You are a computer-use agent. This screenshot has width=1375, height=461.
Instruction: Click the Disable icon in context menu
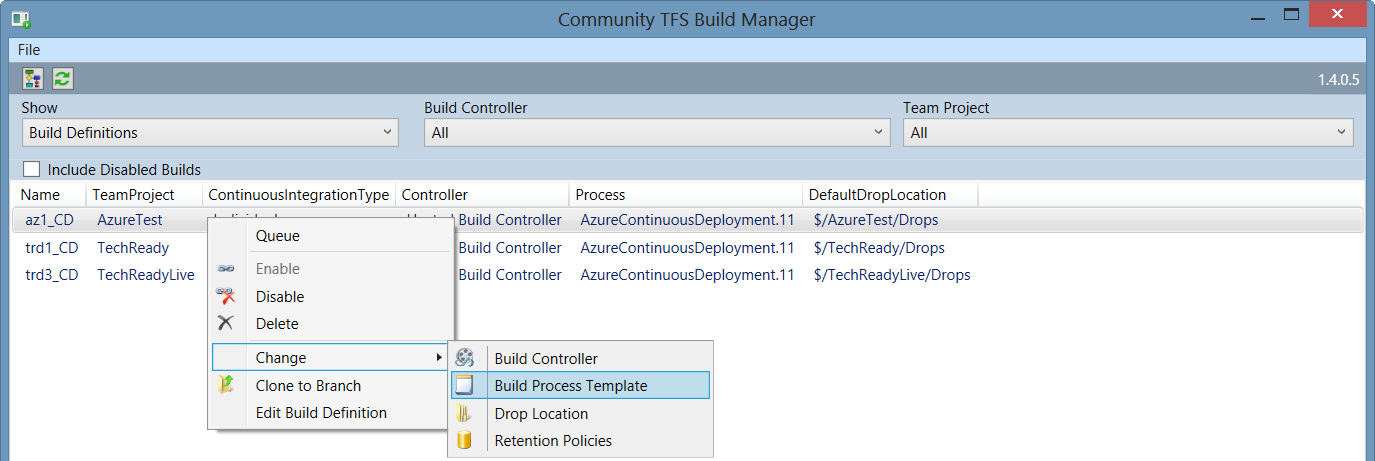coord(227,296)
